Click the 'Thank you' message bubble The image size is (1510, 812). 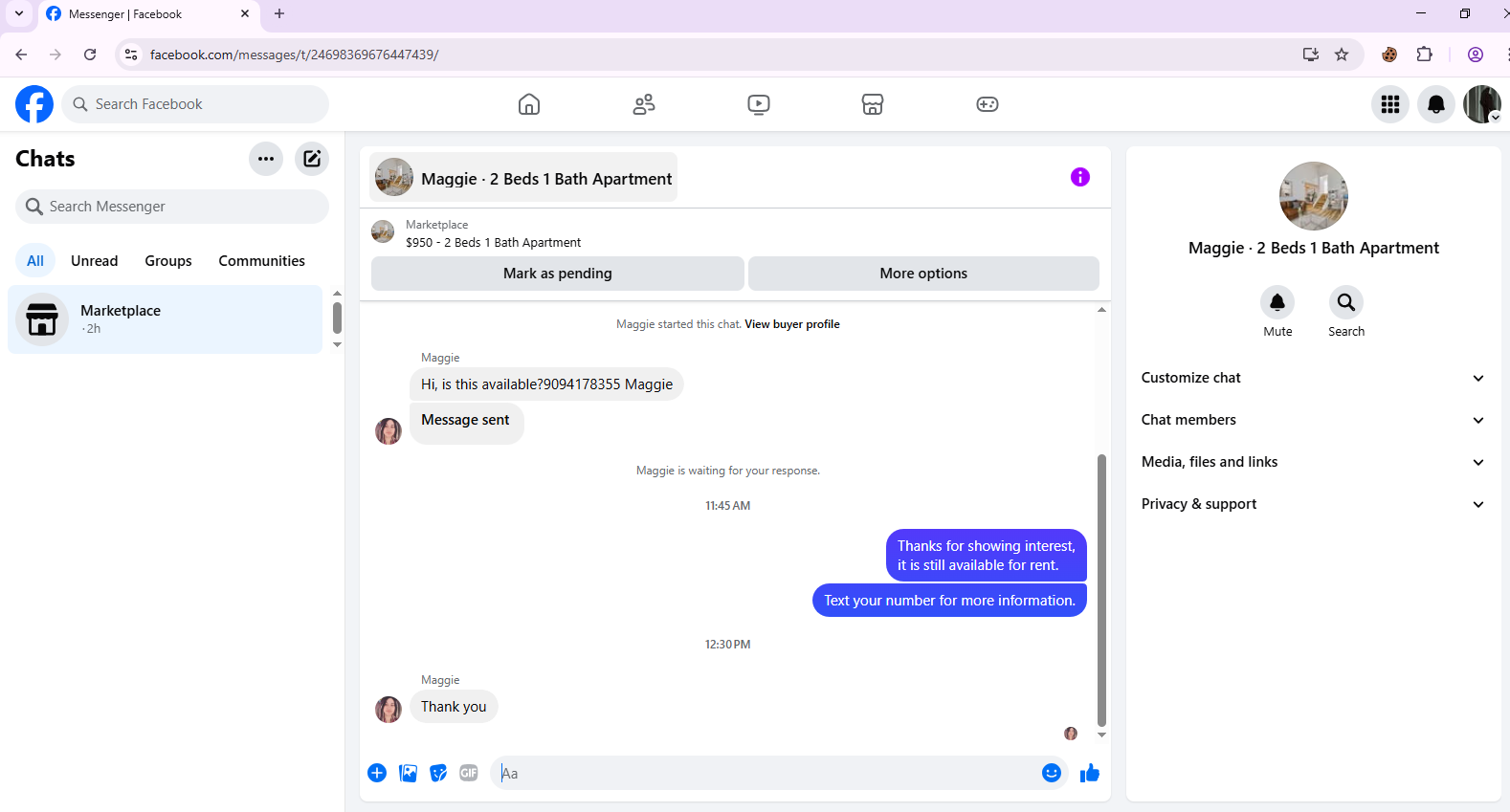454,707
